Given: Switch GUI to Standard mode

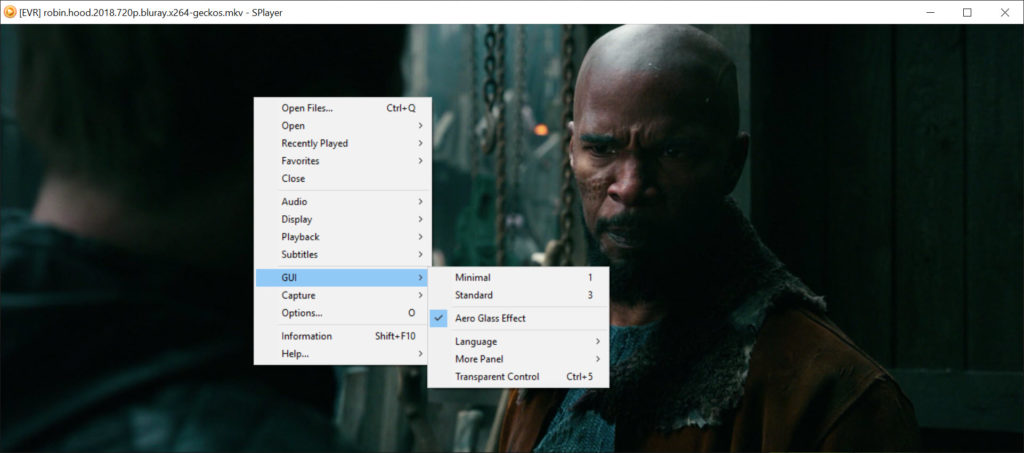Looking at the screenshot, I should tap(519, 295).
